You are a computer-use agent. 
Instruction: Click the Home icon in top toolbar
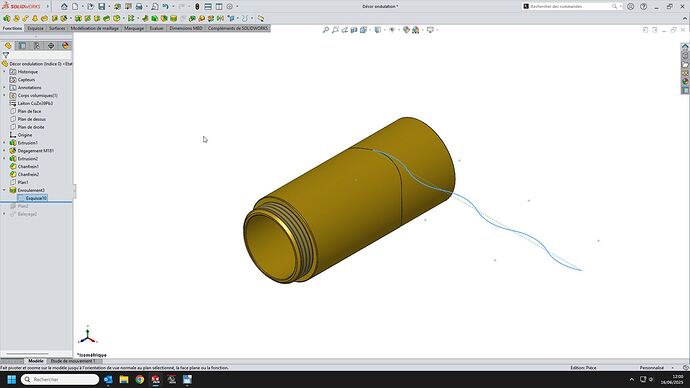click(64, 7)
